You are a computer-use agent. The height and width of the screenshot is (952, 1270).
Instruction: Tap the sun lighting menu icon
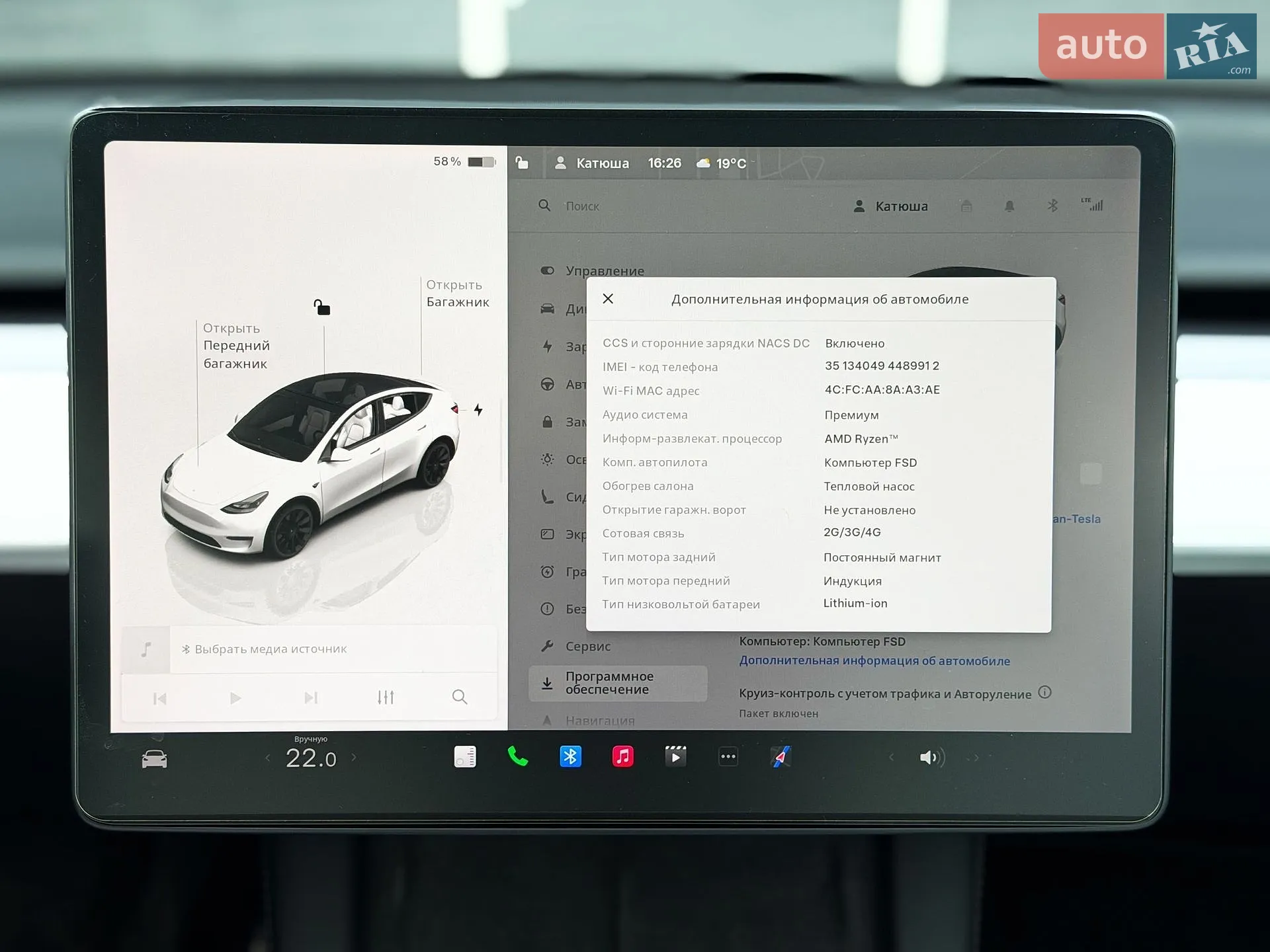547,459
